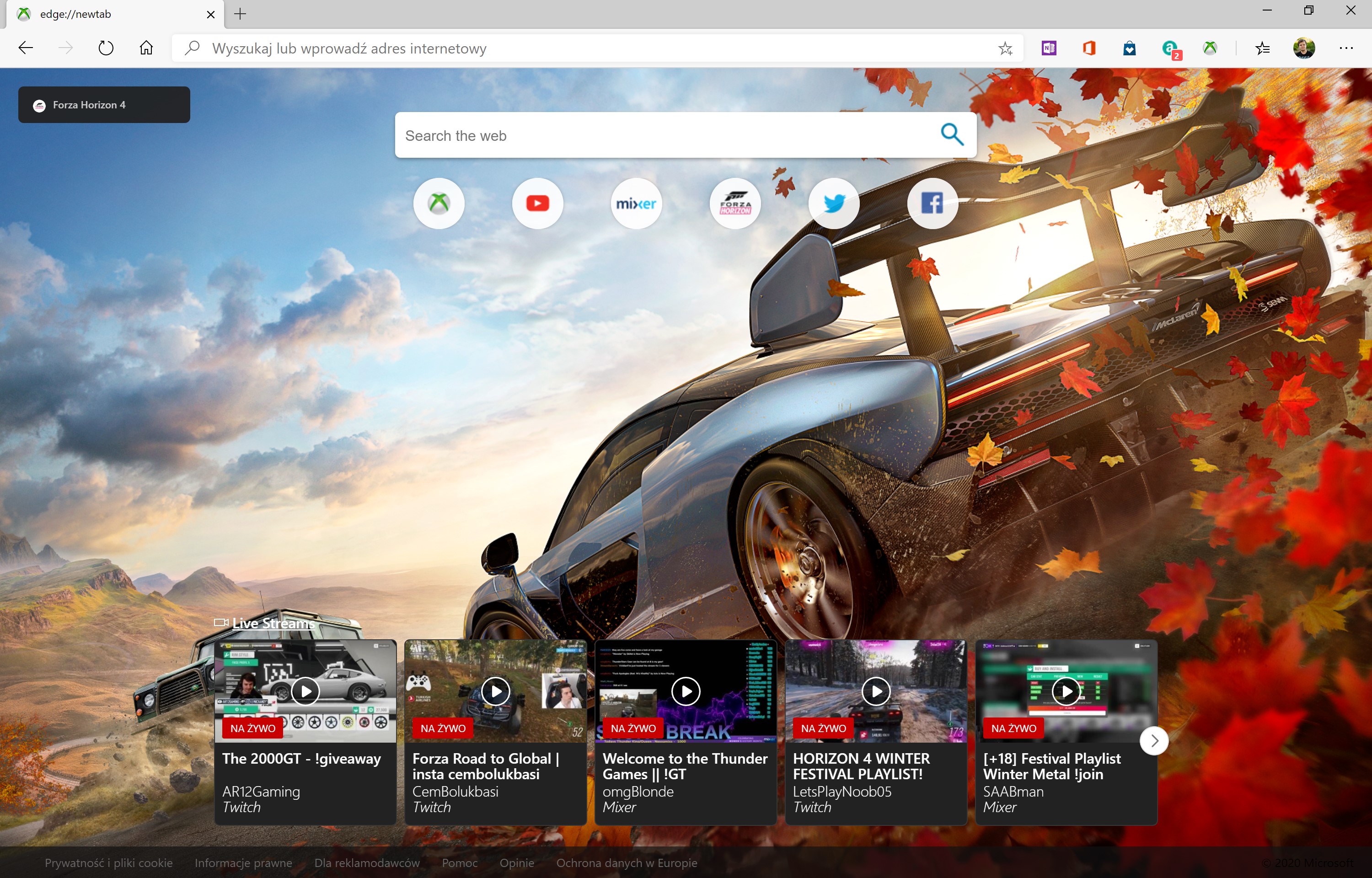Play the HORIZON 4 WINTER FESTIVAL stream
Image resolution: width=1372 pixels, height=878 pixels.
click(876, 691)
